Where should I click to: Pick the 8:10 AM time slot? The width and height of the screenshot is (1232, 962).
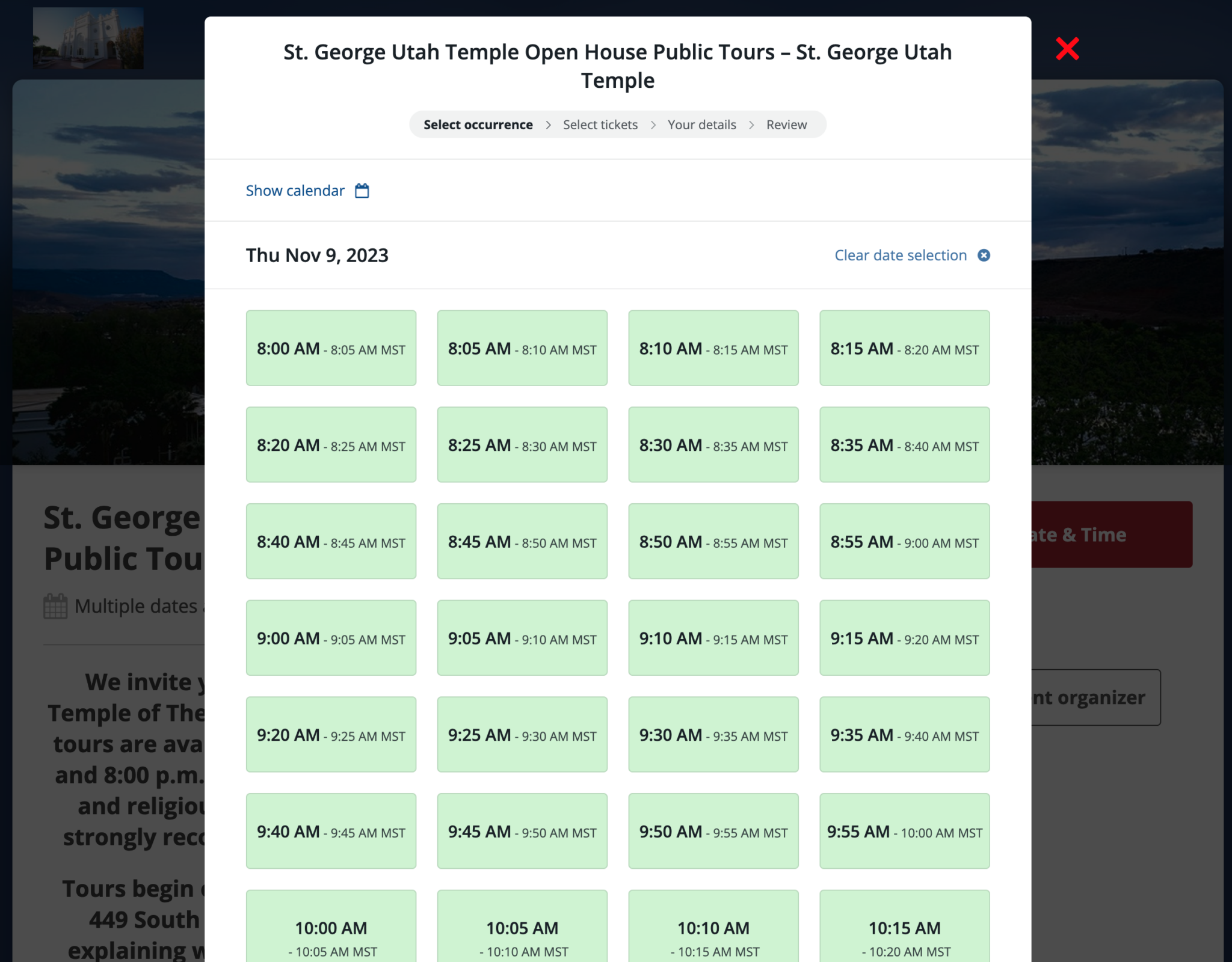click(713, 348)
